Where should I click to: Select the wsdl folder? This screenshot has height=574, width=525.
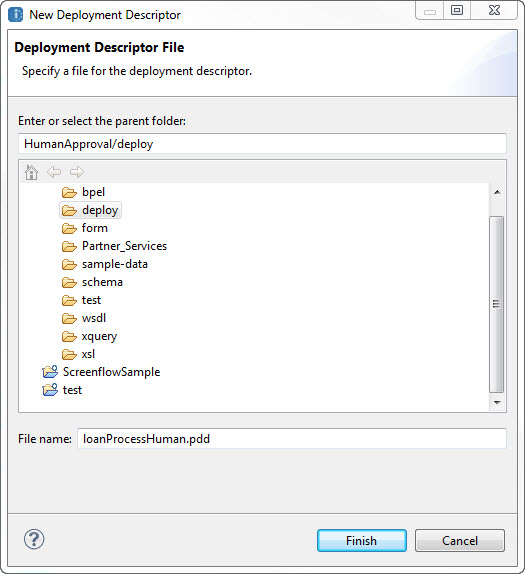point(84,318)
